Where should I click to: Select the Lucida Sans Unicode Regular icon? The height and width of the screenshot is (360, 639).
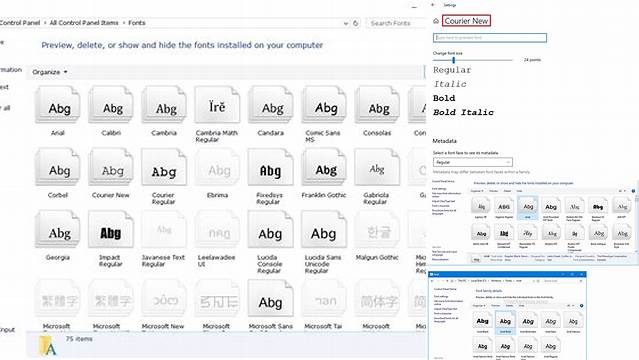pos(324,230)
